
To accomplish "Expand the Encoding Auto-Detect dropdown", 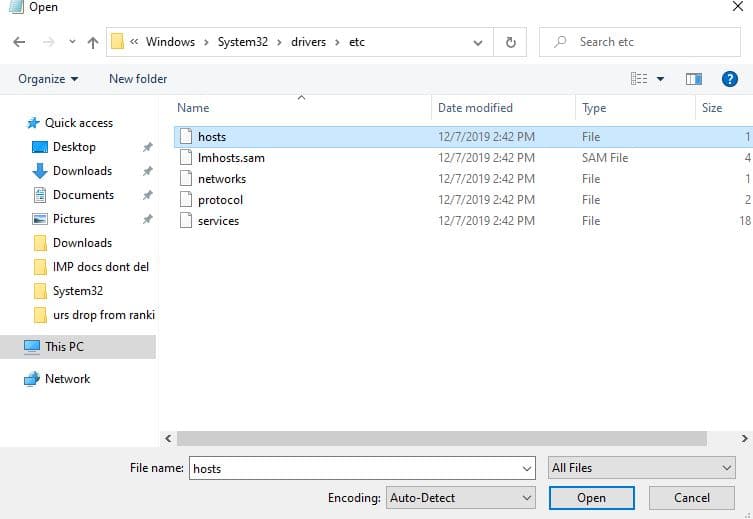I will pos(461,498).
